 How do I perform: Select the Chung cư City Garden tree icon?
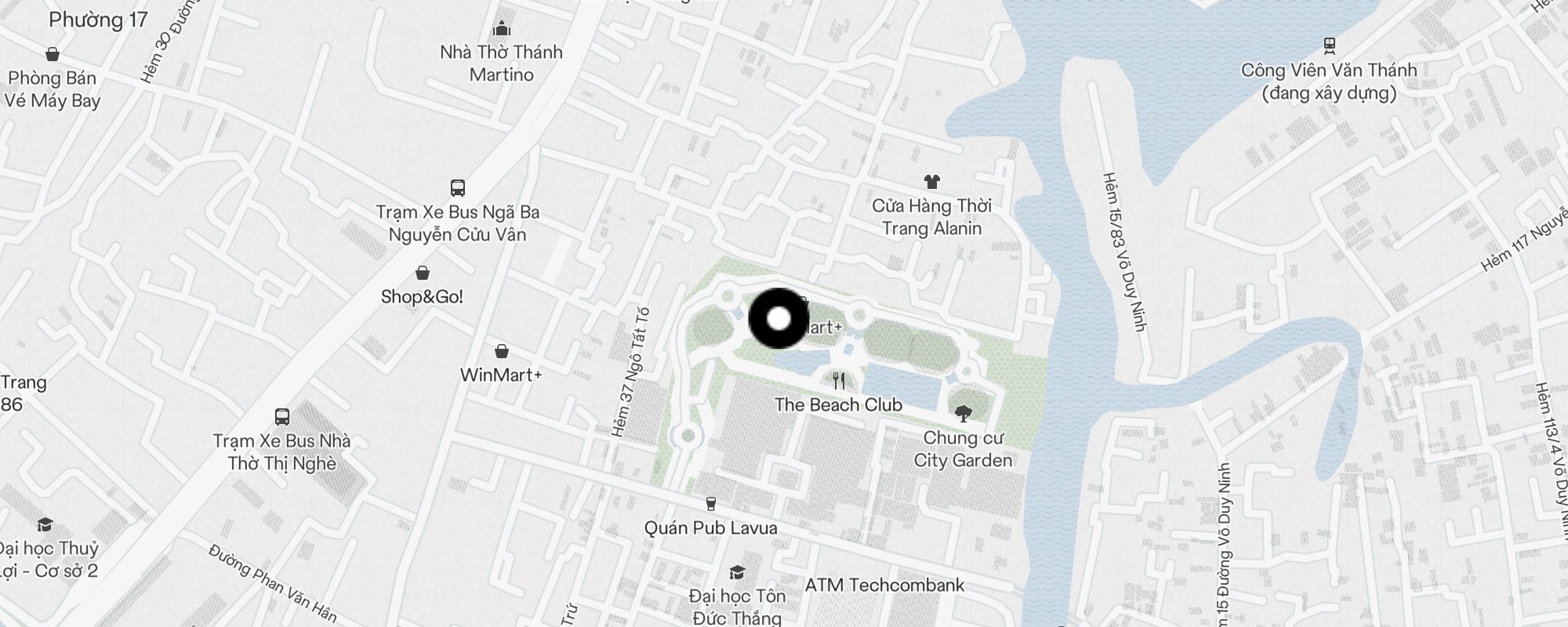964,413
